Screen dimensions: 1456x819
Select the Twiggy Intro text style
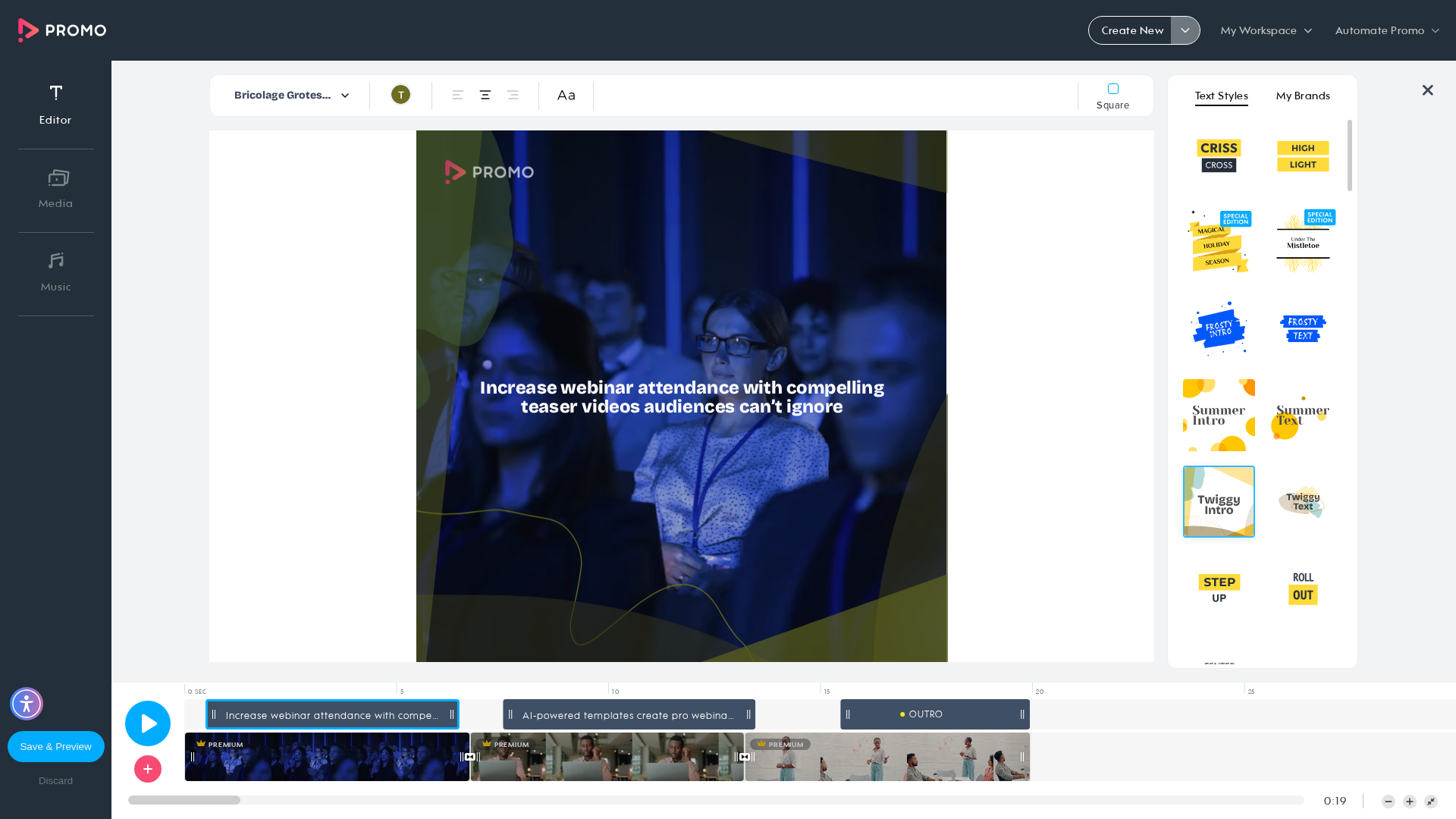pyautogui.click(x=1219, y=502)
